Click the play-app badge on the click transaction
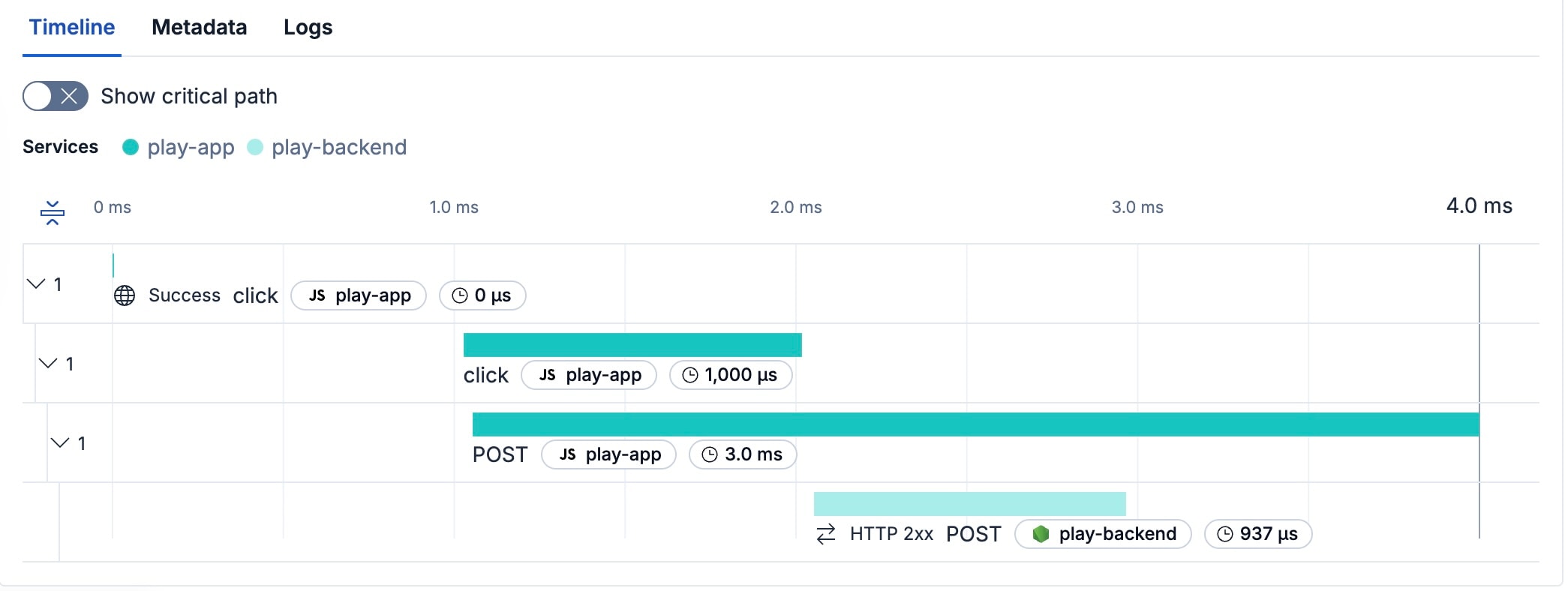Viewport: 1568px width, 591px height. pos(359,295)
